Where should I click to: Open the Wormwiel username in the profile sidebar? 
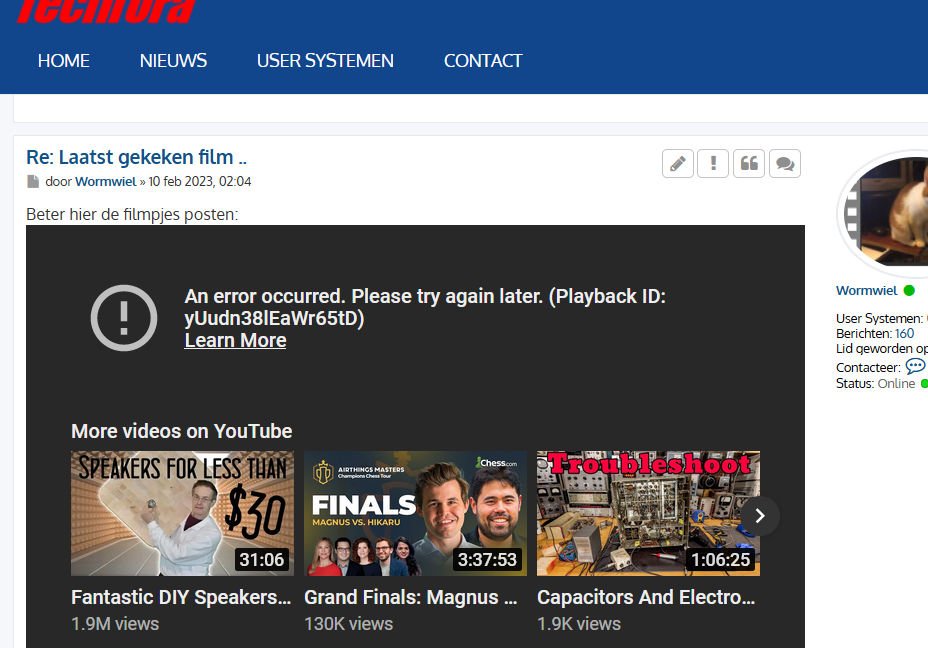click(866, 291)
